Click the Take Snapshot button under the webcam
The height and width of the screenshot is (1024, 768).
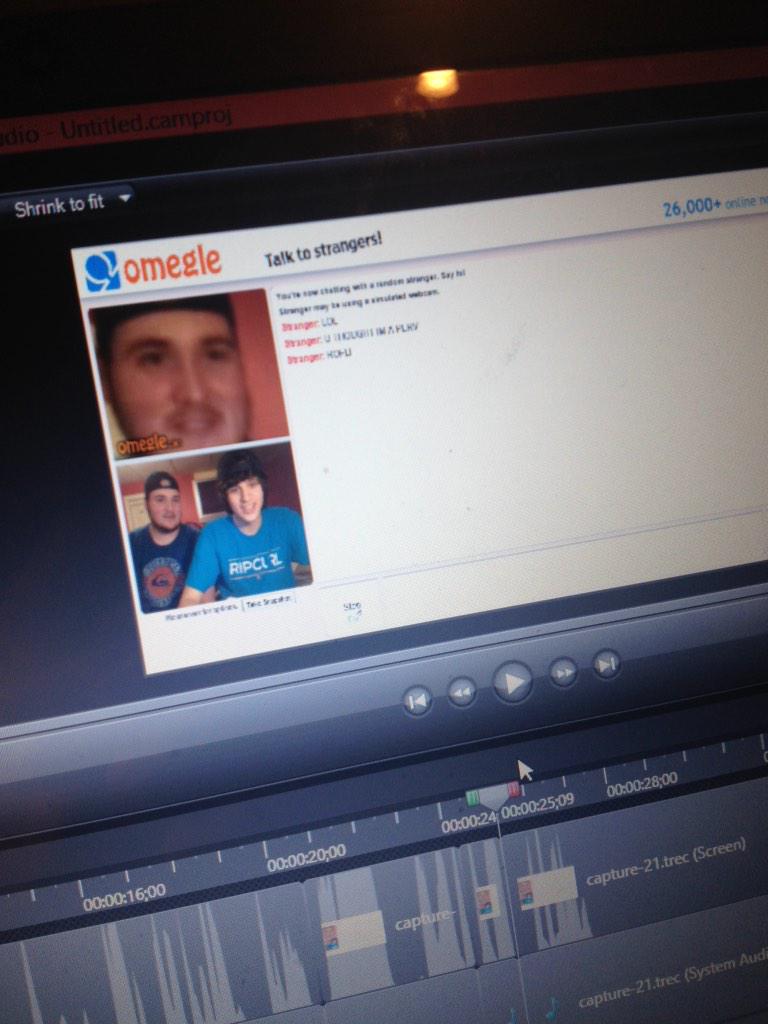click(270, 601)
